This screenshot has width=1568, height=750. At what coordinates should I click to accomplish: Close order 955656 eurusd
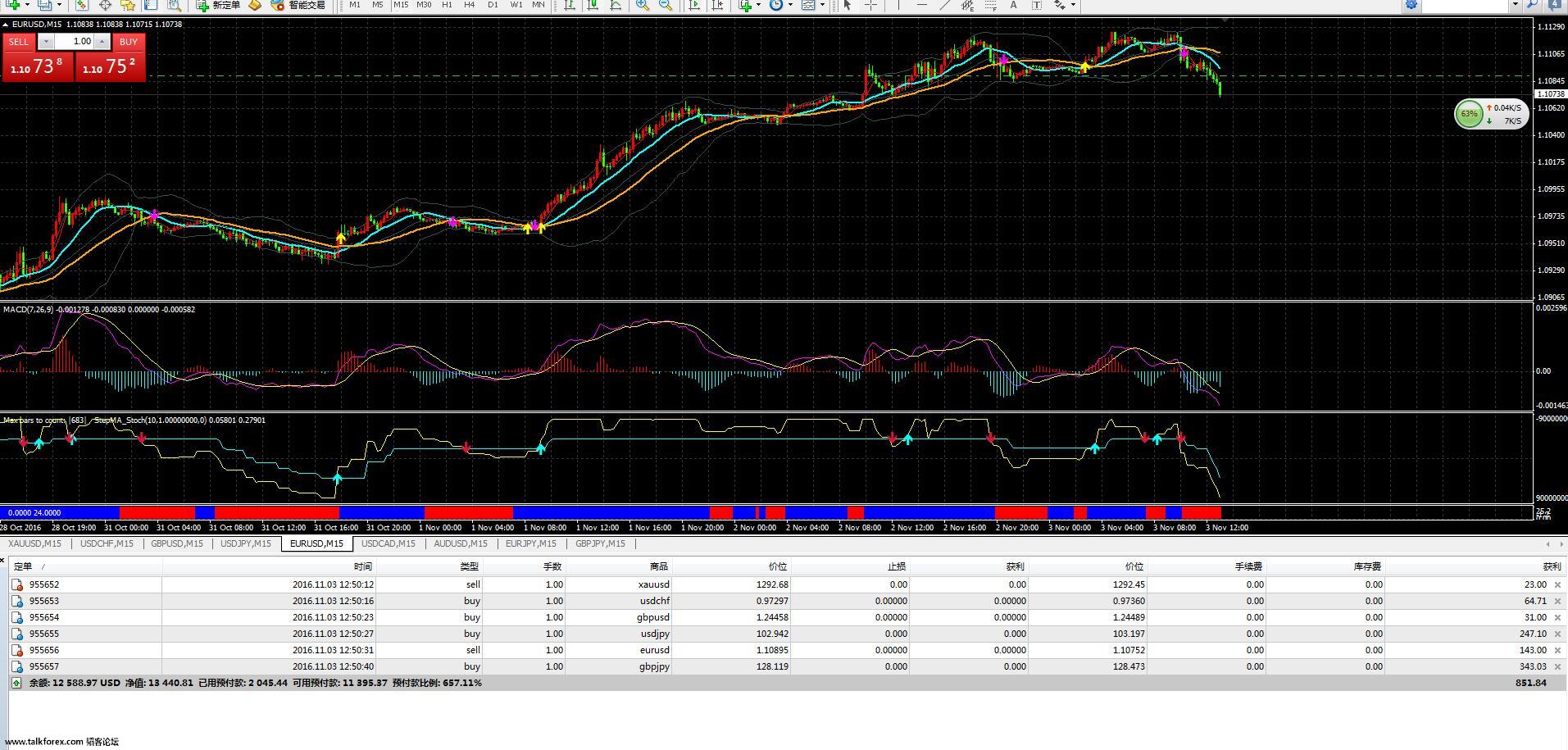pyautogui.click(x=1557, y=650)
